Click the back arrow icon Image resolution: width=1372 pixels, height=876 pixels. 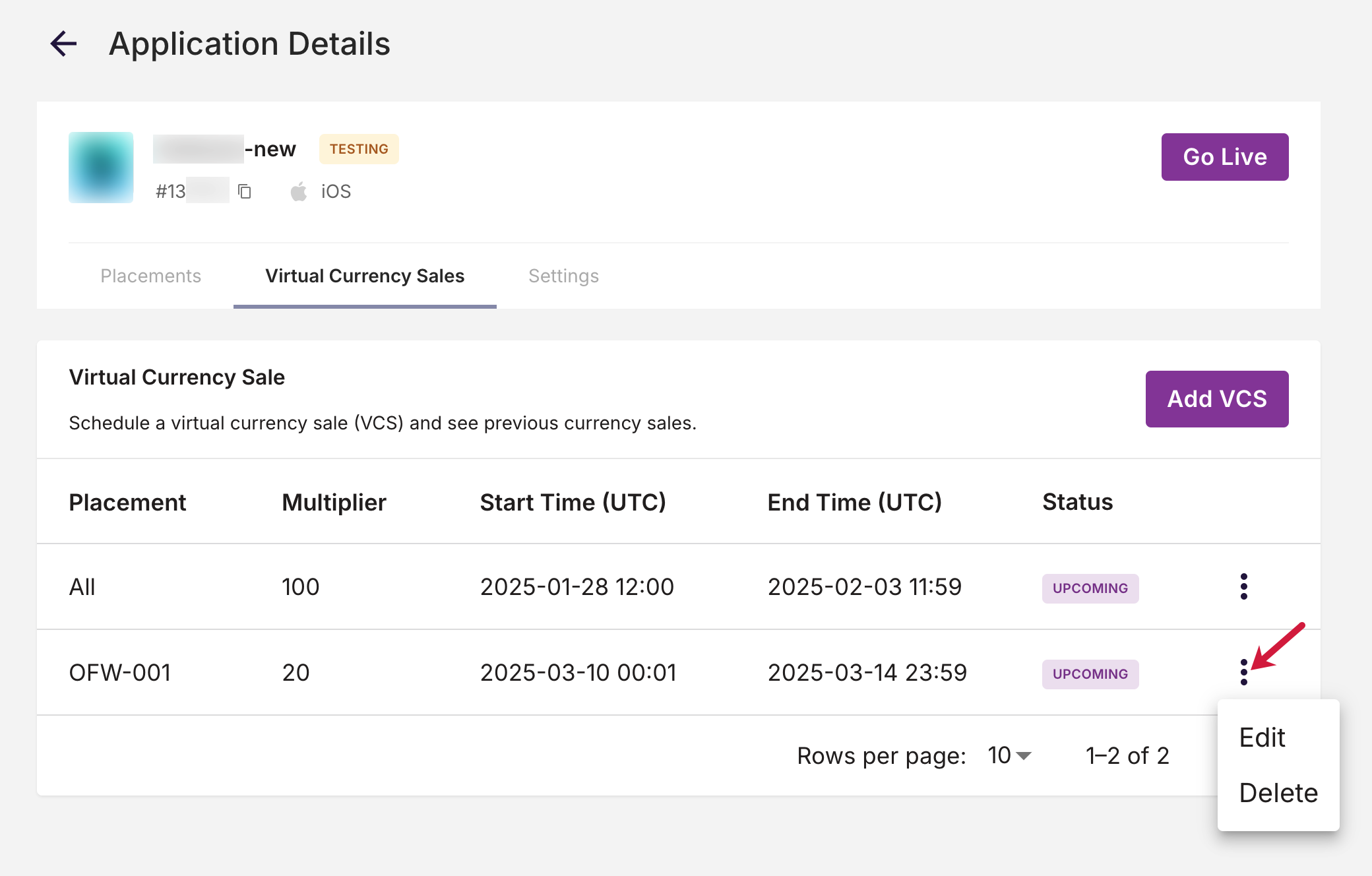(64, 44)
